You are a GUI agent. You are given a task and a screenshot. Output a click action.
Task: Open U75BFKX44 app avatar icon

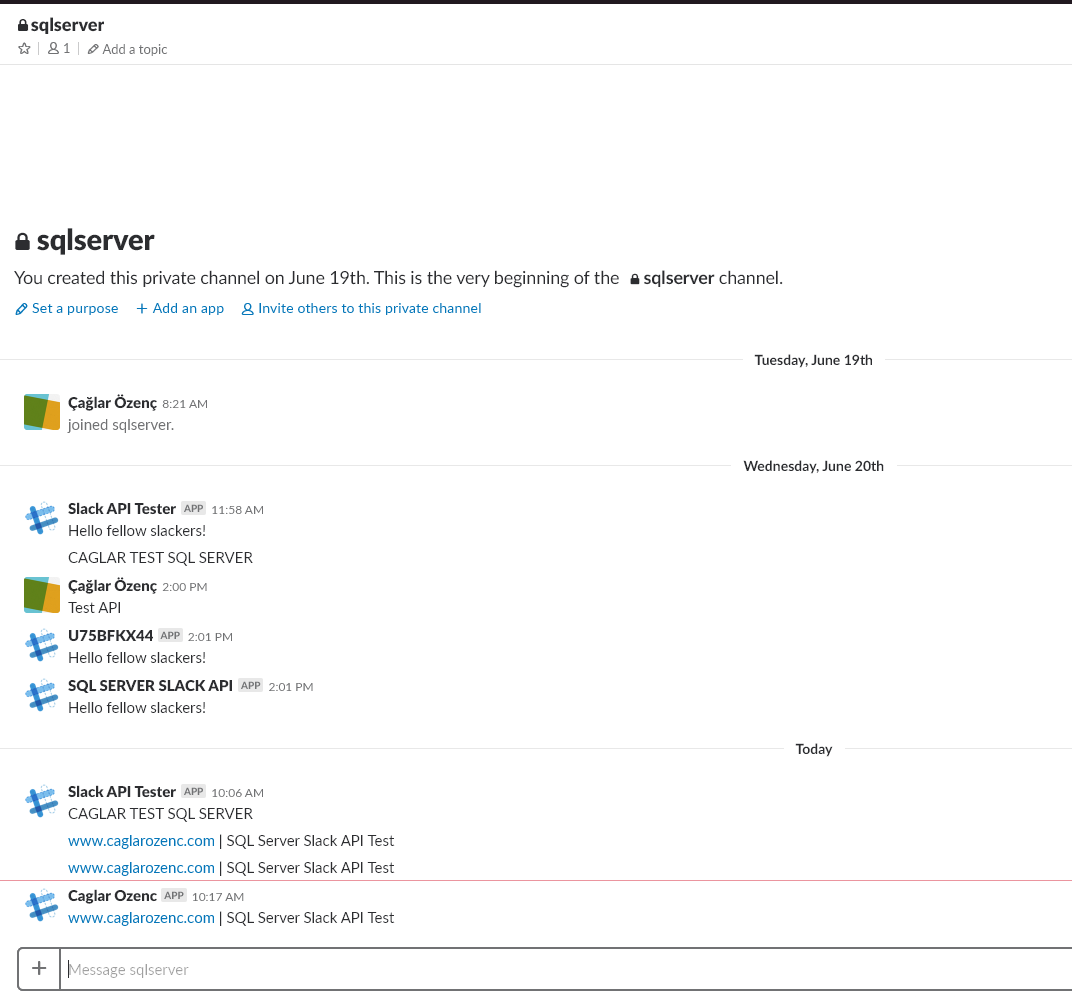pyautogui.click(x=42, y=645)
